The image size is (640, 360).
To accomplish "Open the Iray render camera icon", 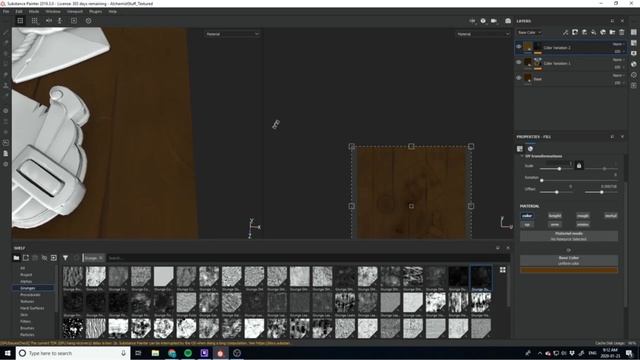I will pyautogui.click(x=508, y=21).
